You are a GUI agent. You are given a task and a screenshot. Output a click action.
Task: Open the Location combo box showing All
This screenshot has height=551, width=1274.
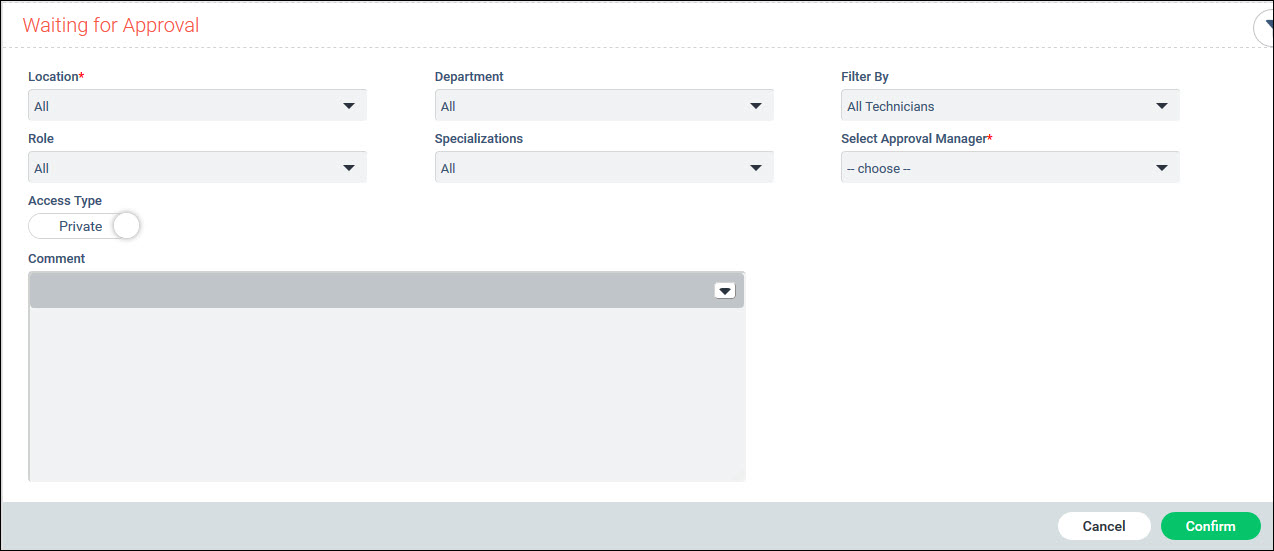click(x=180, y=106)
